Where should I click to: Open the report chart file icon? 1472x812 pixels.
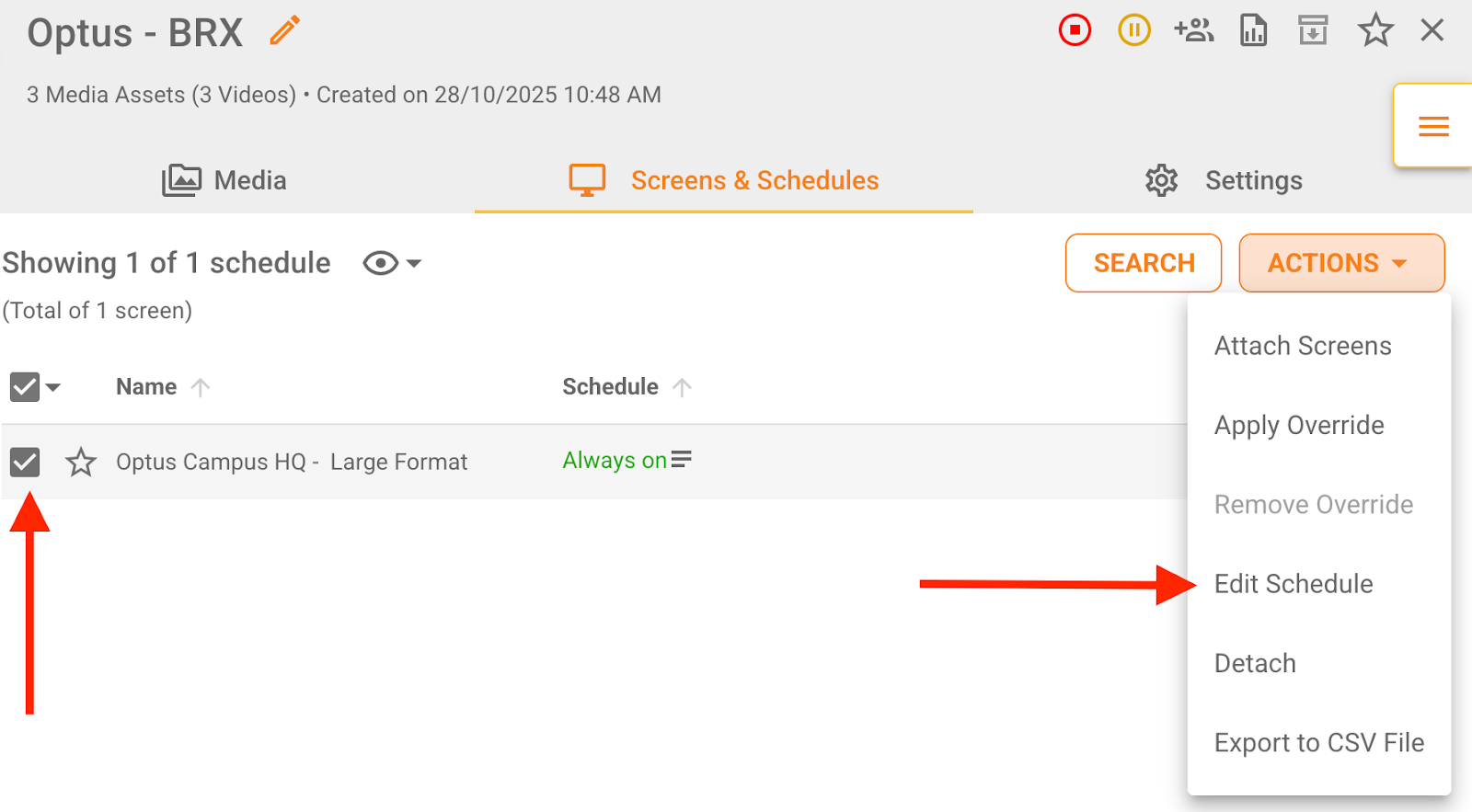click(x=1253, y=30)
